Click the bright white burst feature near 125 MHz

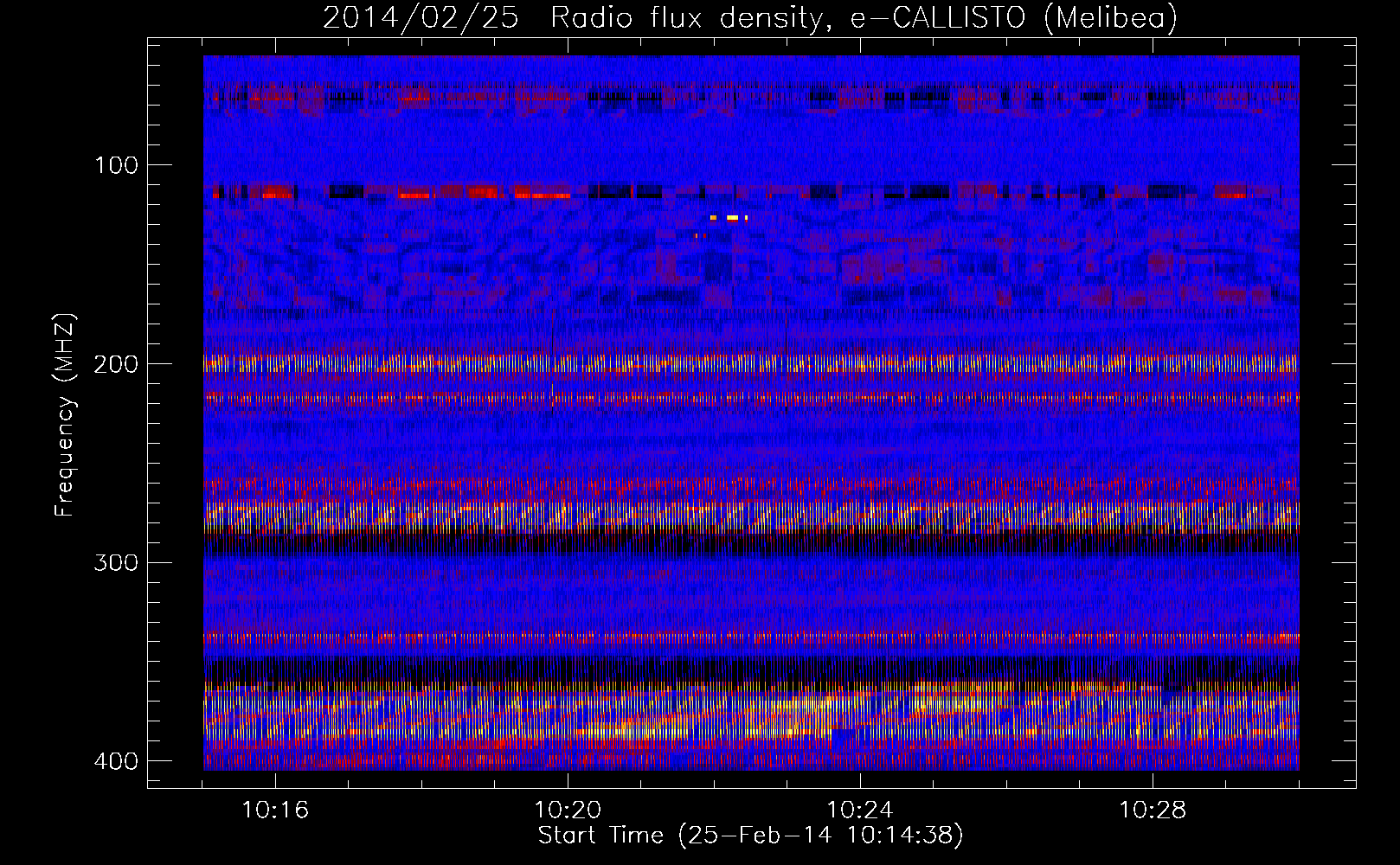[x=732, y=218]
